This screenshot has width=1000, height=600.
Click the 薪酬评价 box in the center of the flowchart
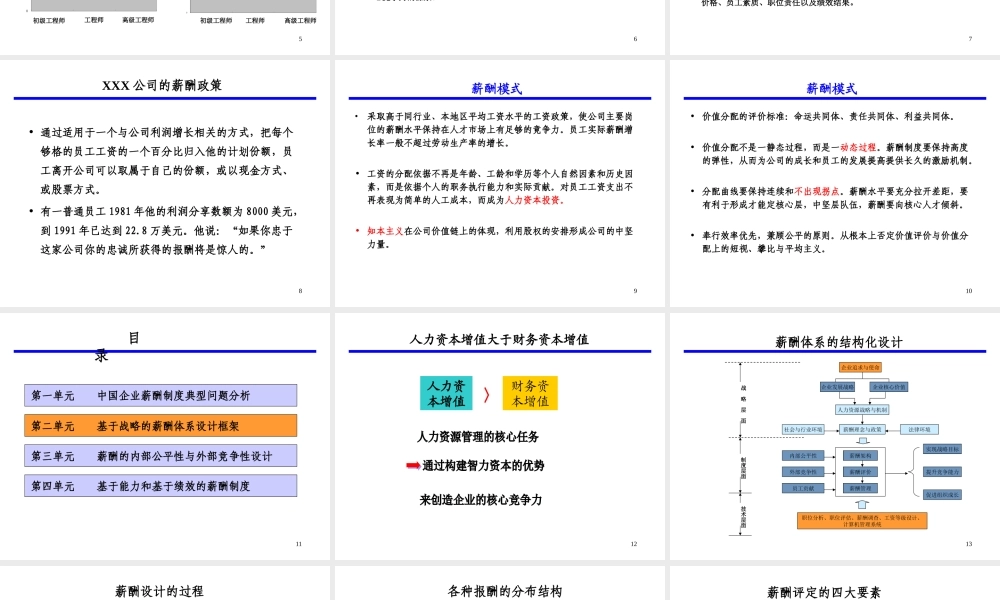coord(860,473)
